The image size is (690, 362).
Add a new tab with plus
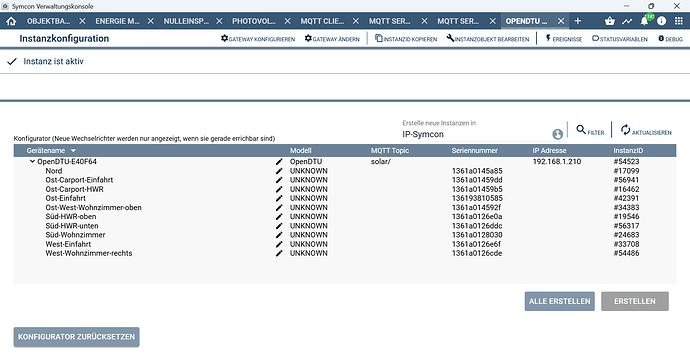578,21
